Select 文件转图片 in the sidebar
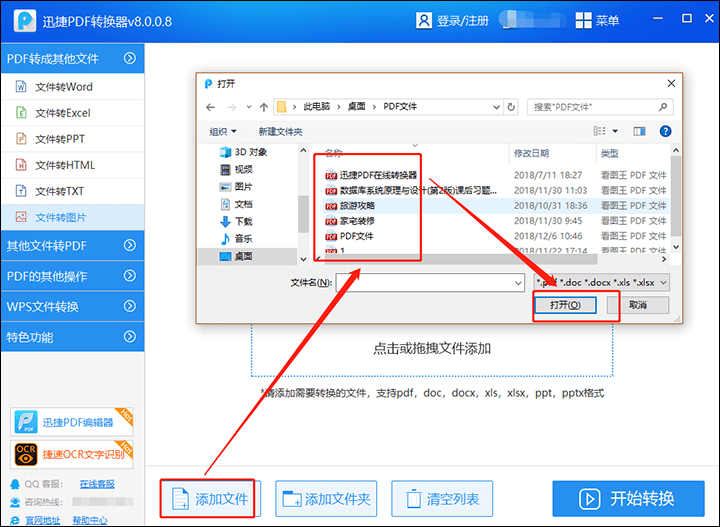 click(73, 218)
